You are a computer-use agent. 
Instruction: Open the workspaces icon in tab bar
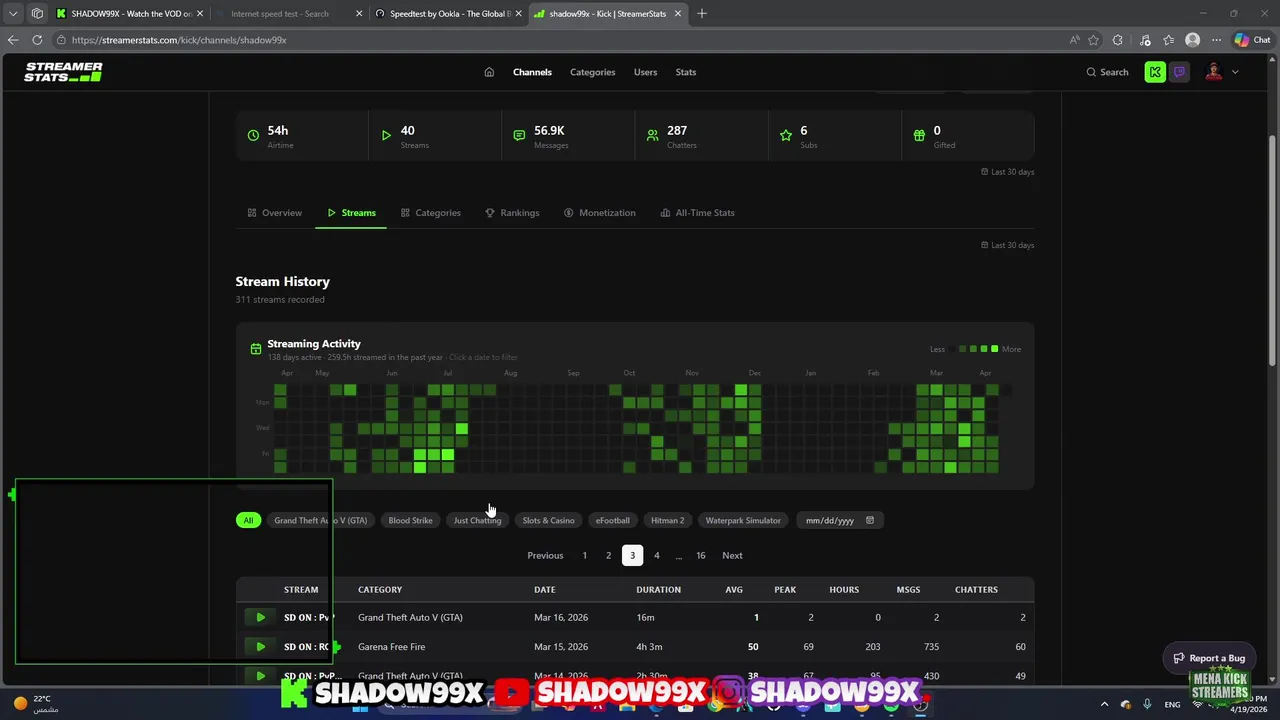(37, 14)
